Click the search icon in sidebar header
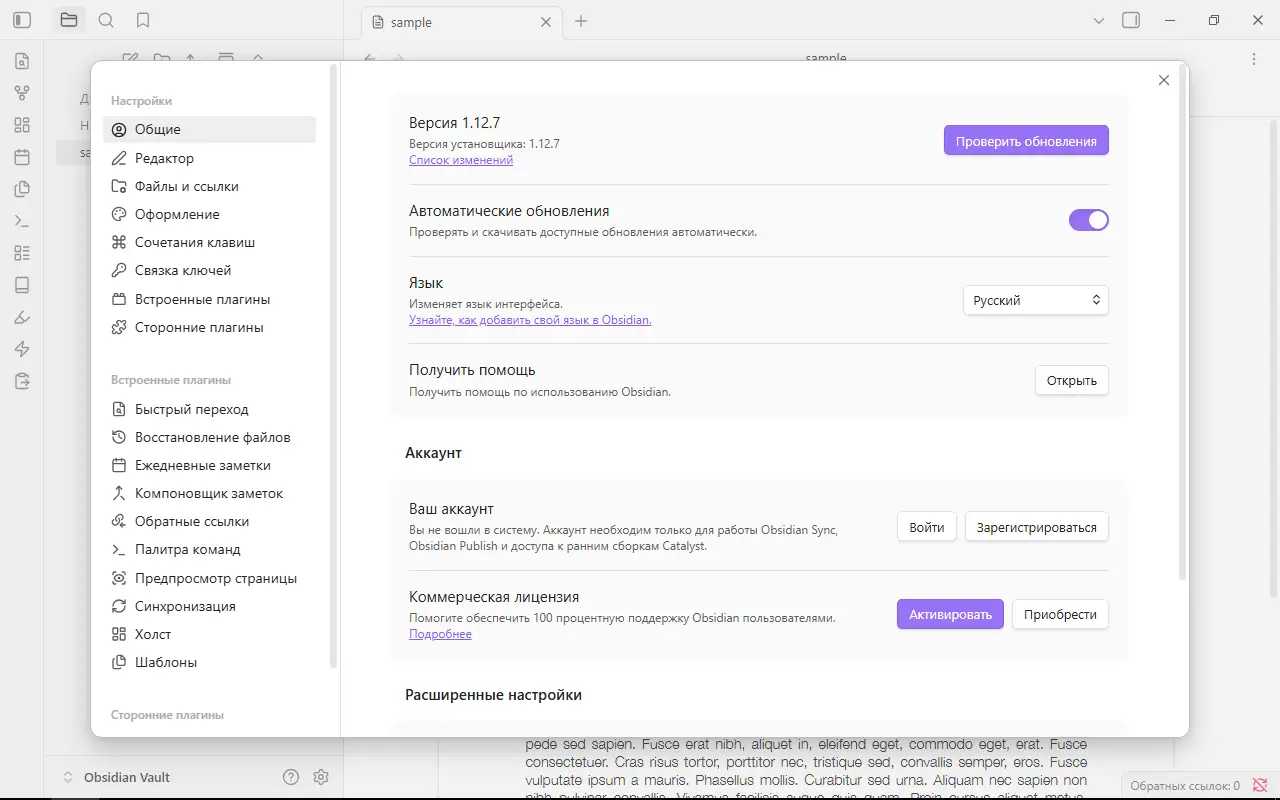1280x800 pixels. (106, 20)
